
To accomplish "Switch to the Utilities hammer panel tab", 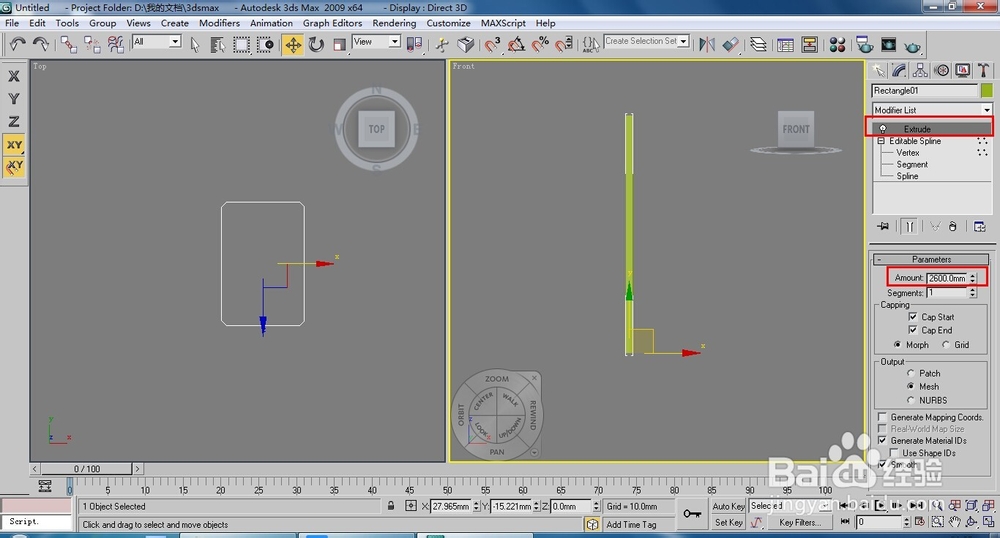I will click(983, 70).
